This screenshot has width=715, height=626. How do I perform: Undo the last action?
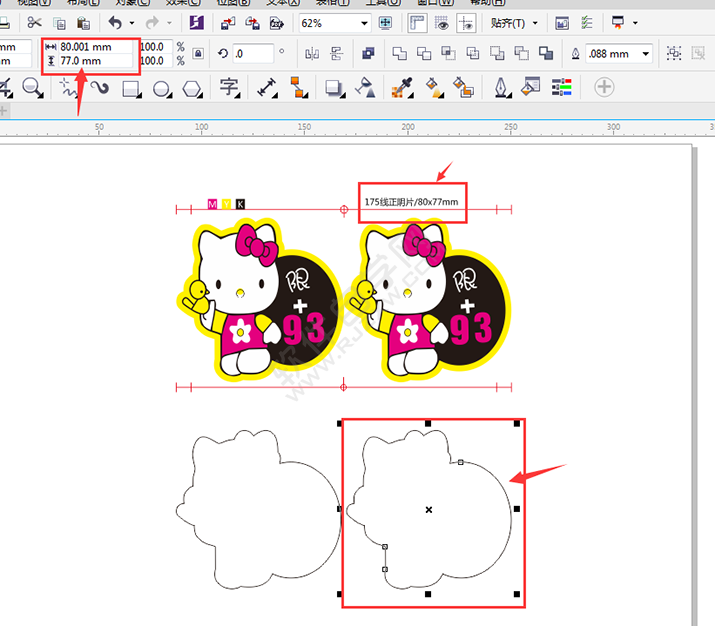(115, 22)
